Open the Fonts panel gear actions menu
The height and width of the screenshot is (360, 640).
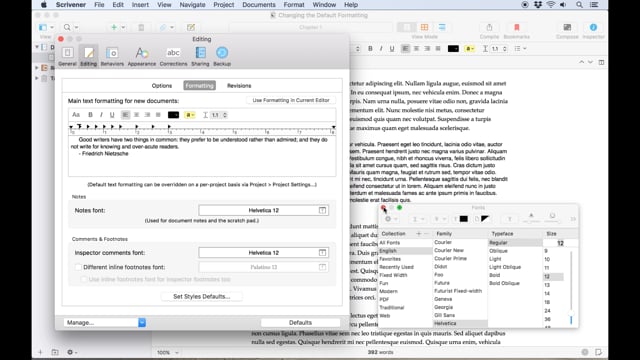[391, 219]
